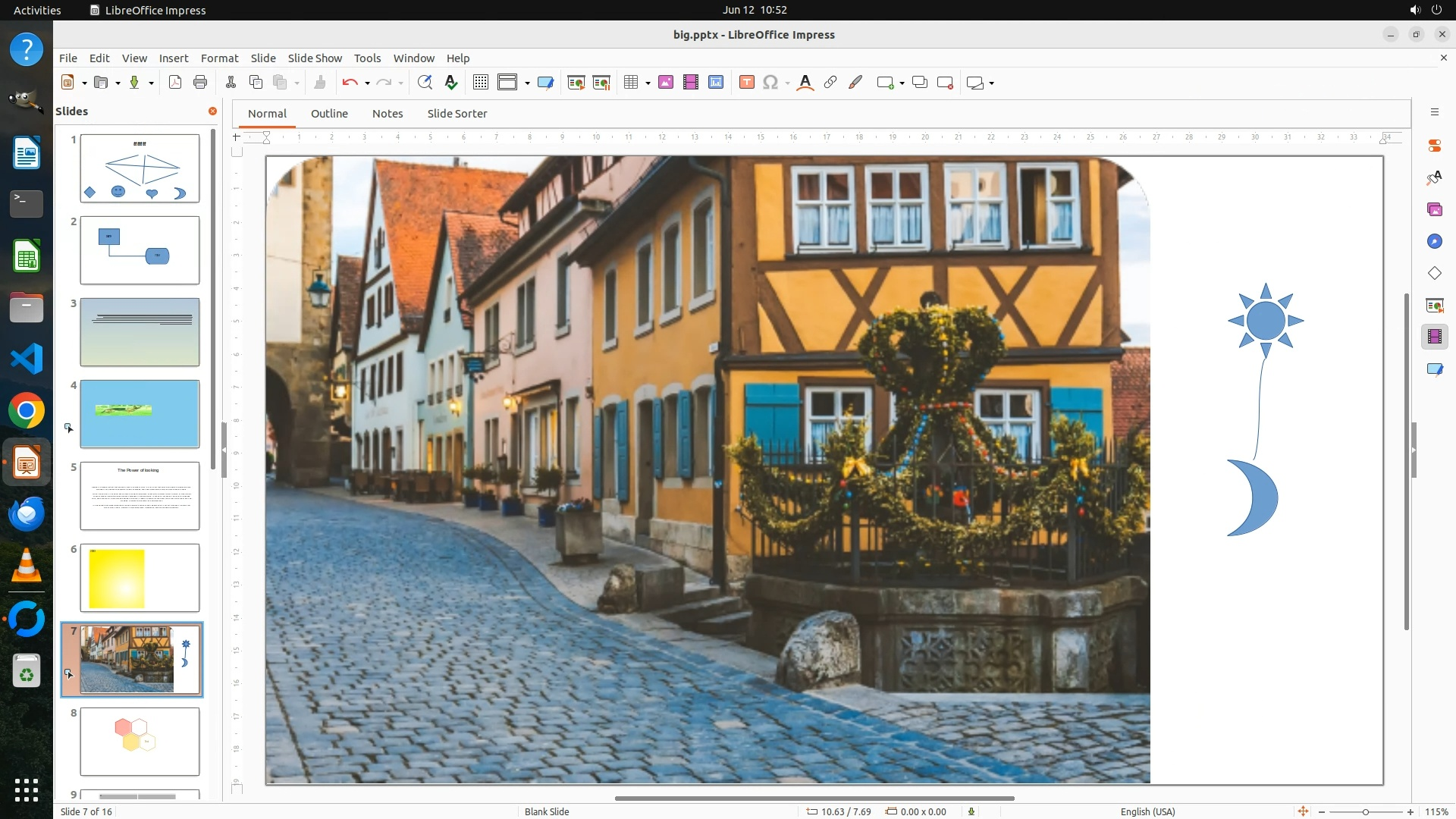Open Insert Special Character icon
The height and width of the screenshot is (819, 1456).
pos(770,83)
